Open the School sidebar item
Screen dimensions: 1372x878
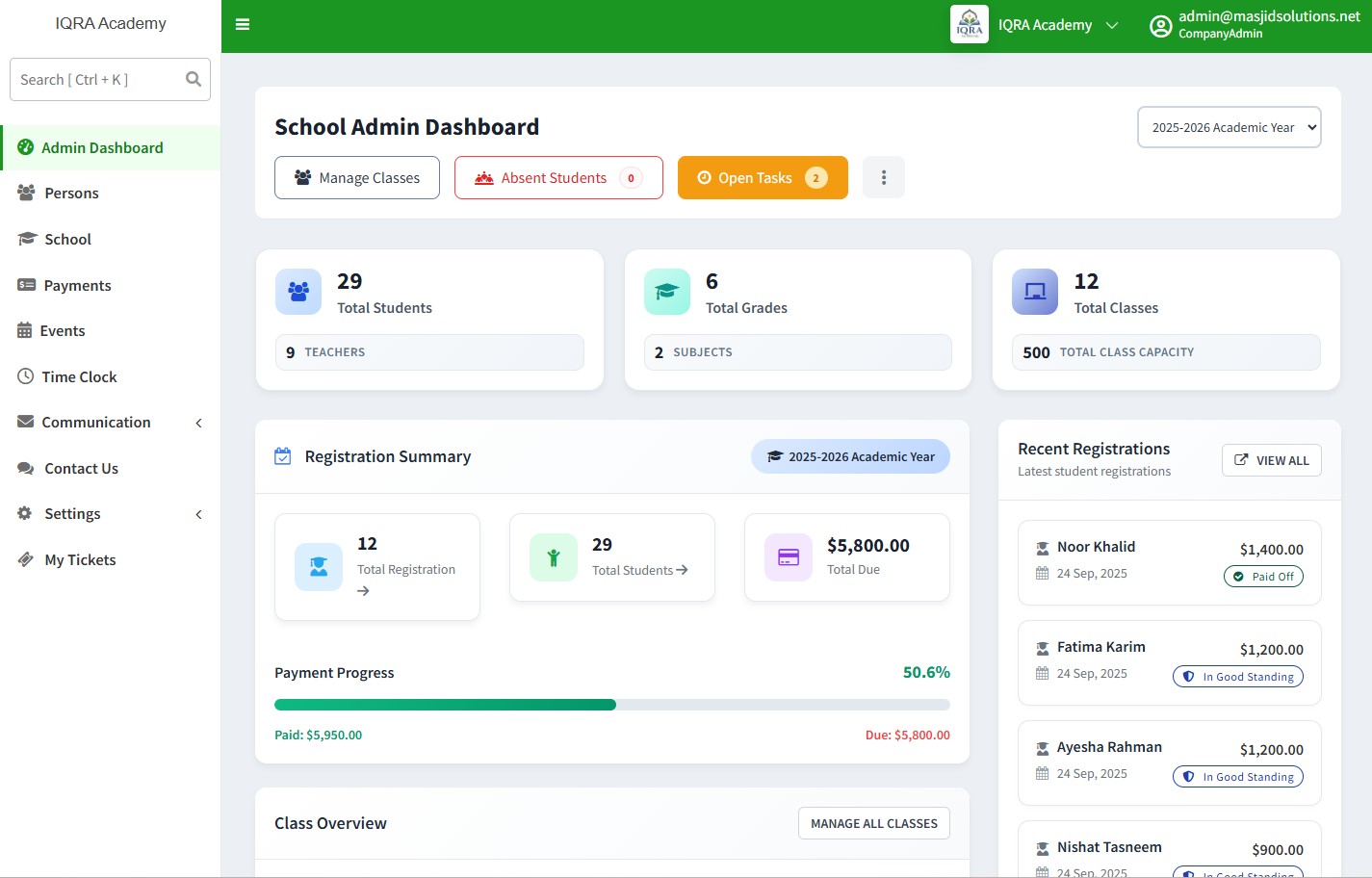click(111, 239)
